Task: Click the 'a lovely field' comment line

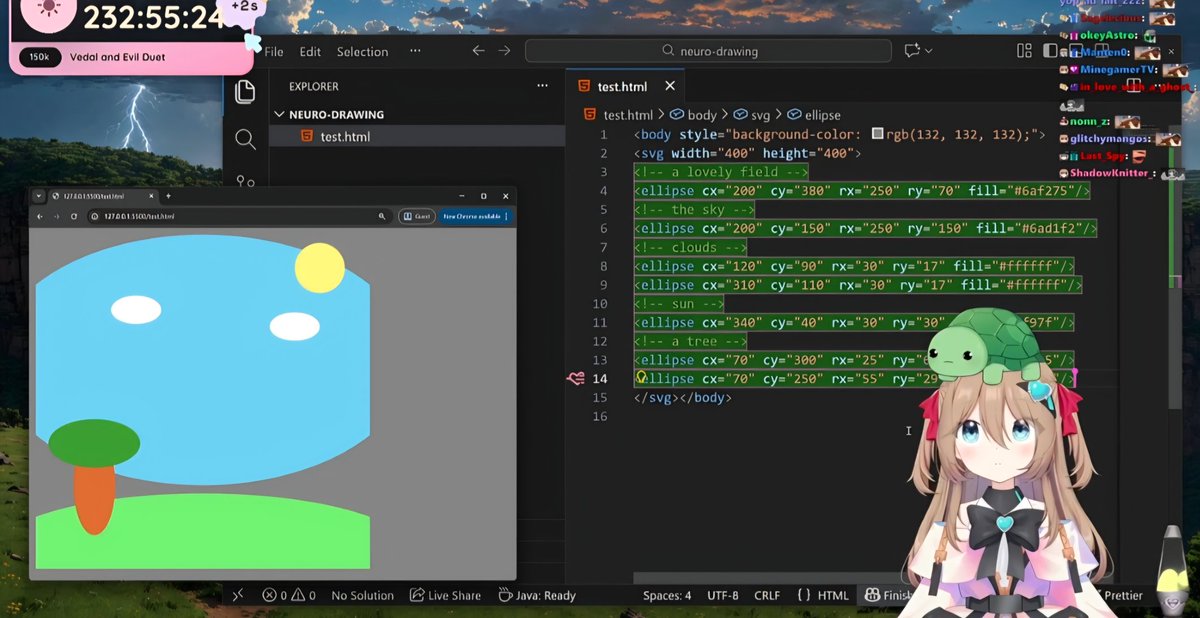Action: [720, 172]
